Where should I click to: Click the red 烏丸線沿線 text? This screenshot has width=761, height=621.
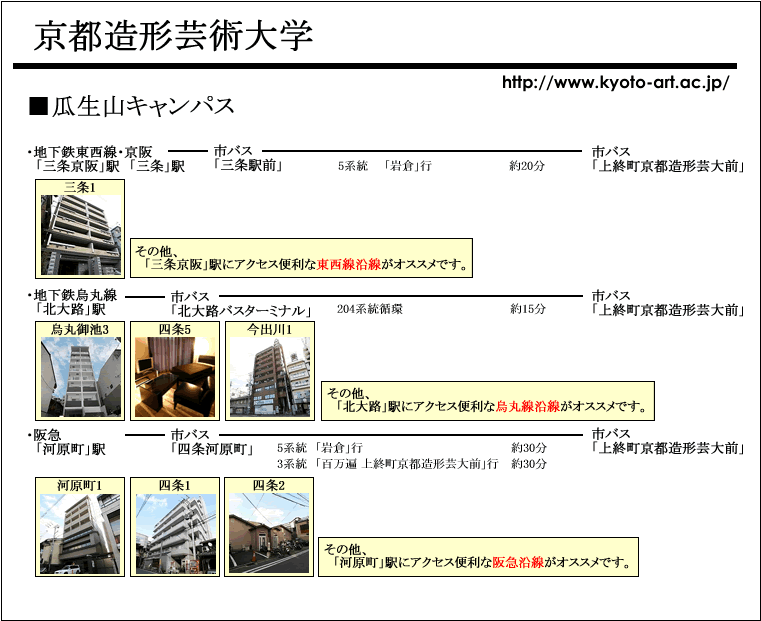[x=528, y=407]
